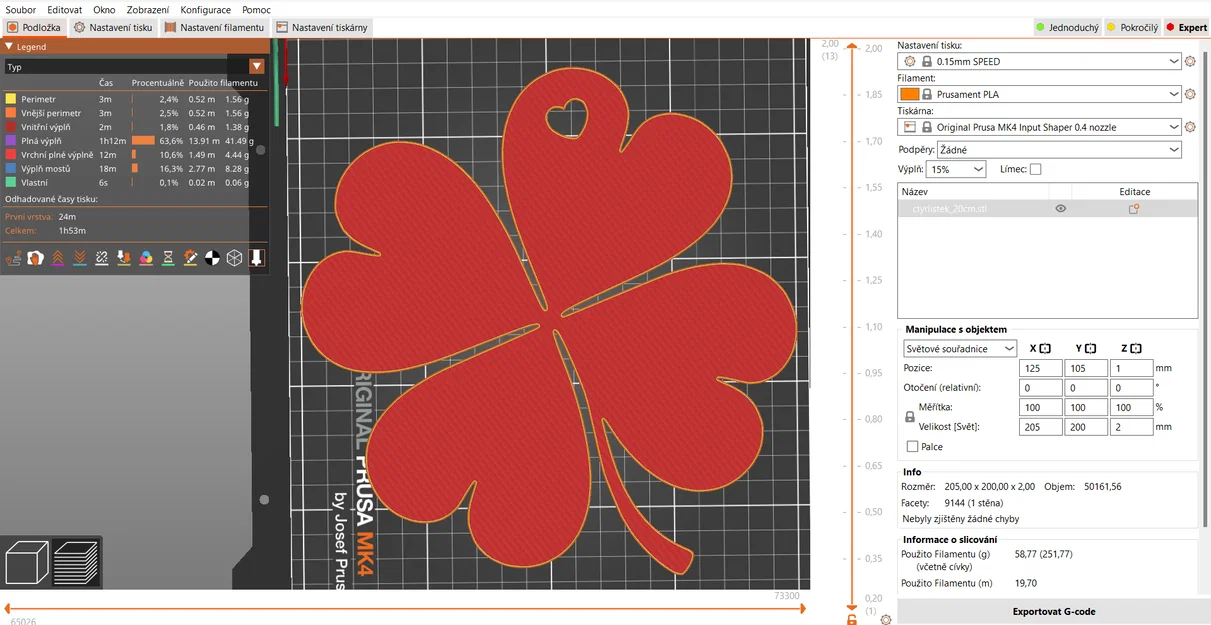
Task: Select Pokročilý mode
Action: tap(1132, 28)
